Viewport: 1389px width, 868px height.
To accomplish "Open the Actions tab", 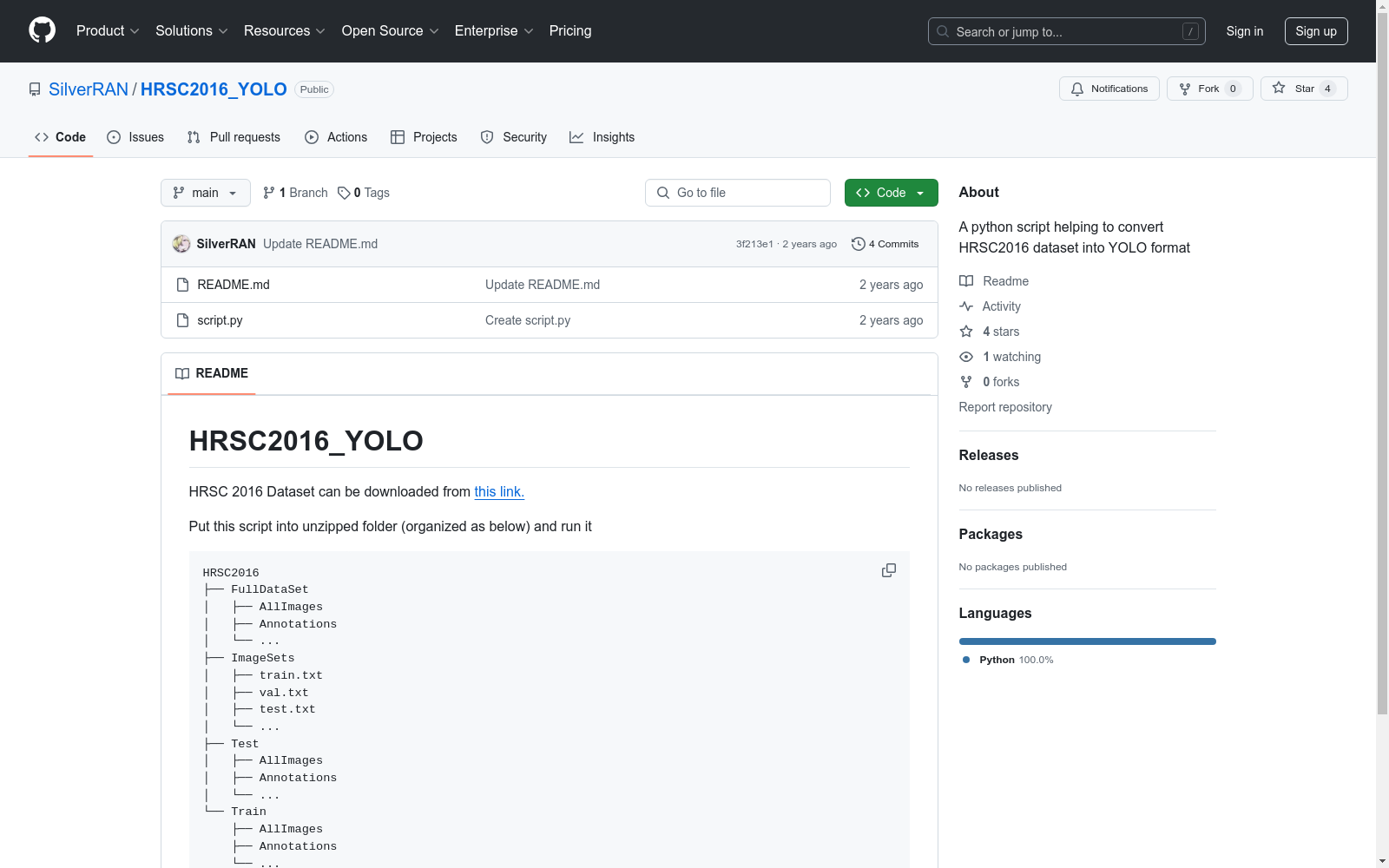I will 336,137.
